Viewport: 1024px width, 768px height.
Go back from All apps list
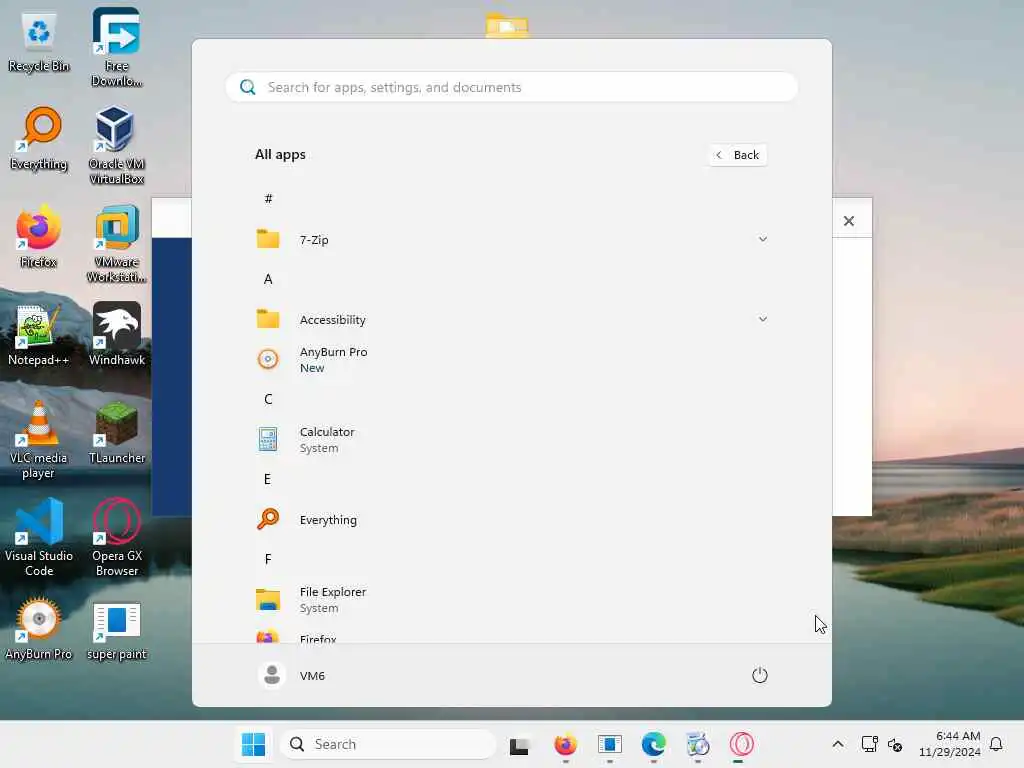click(x=738, y=155)
